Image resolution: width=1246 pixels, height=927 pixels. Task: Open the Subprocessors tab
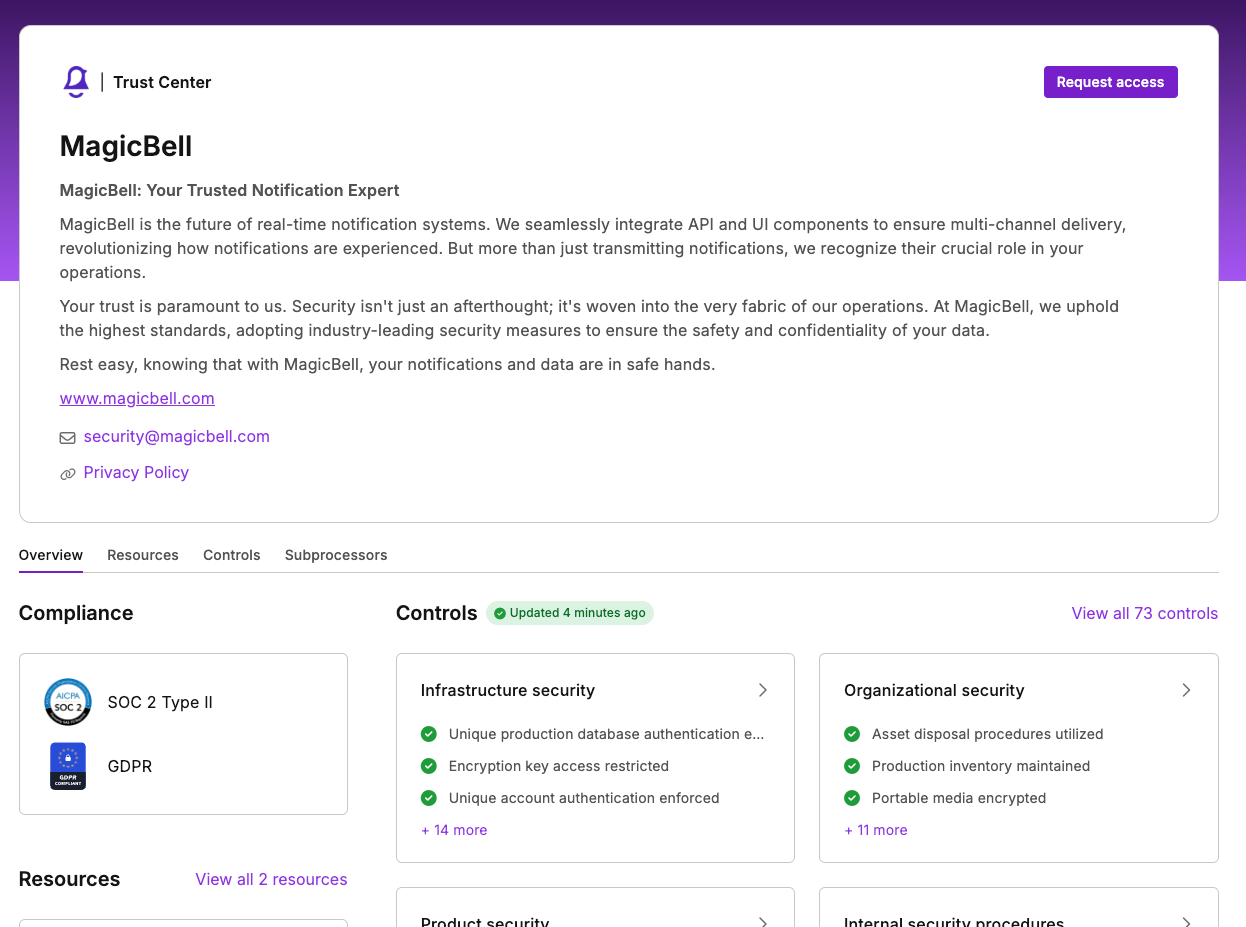coord(336,555)
